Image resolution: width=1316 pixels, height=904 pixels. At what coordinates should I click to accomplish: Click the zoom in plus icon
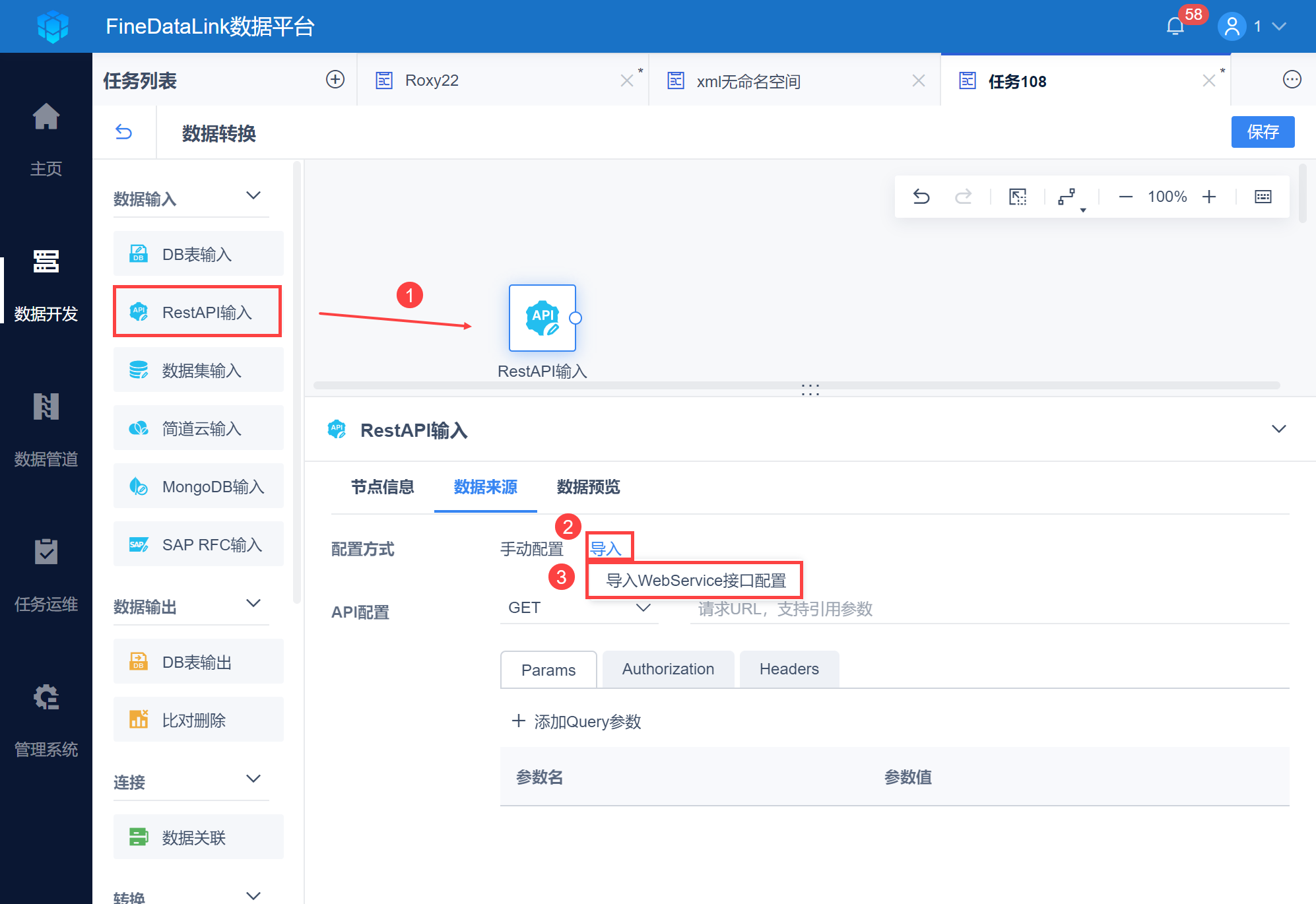tap(1209, 197)
